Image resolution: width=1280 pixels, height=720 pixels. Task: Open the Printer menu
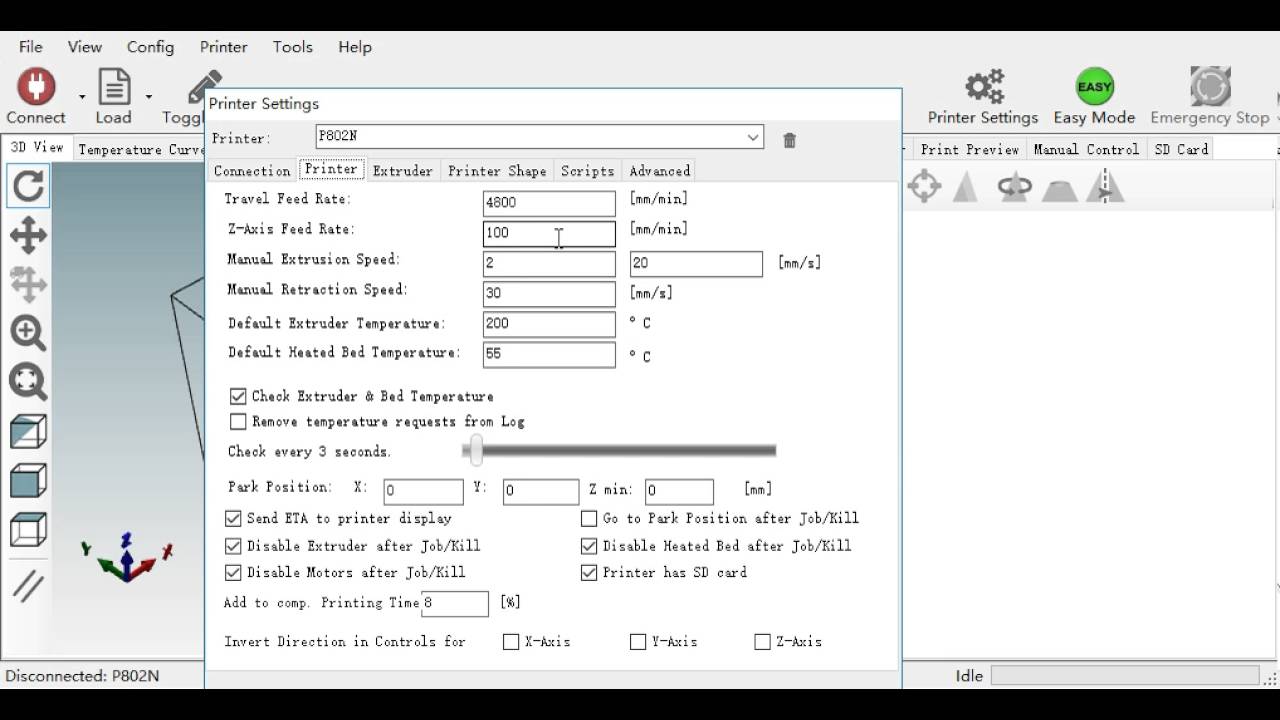pyautogui.click(x=223, y=47)
